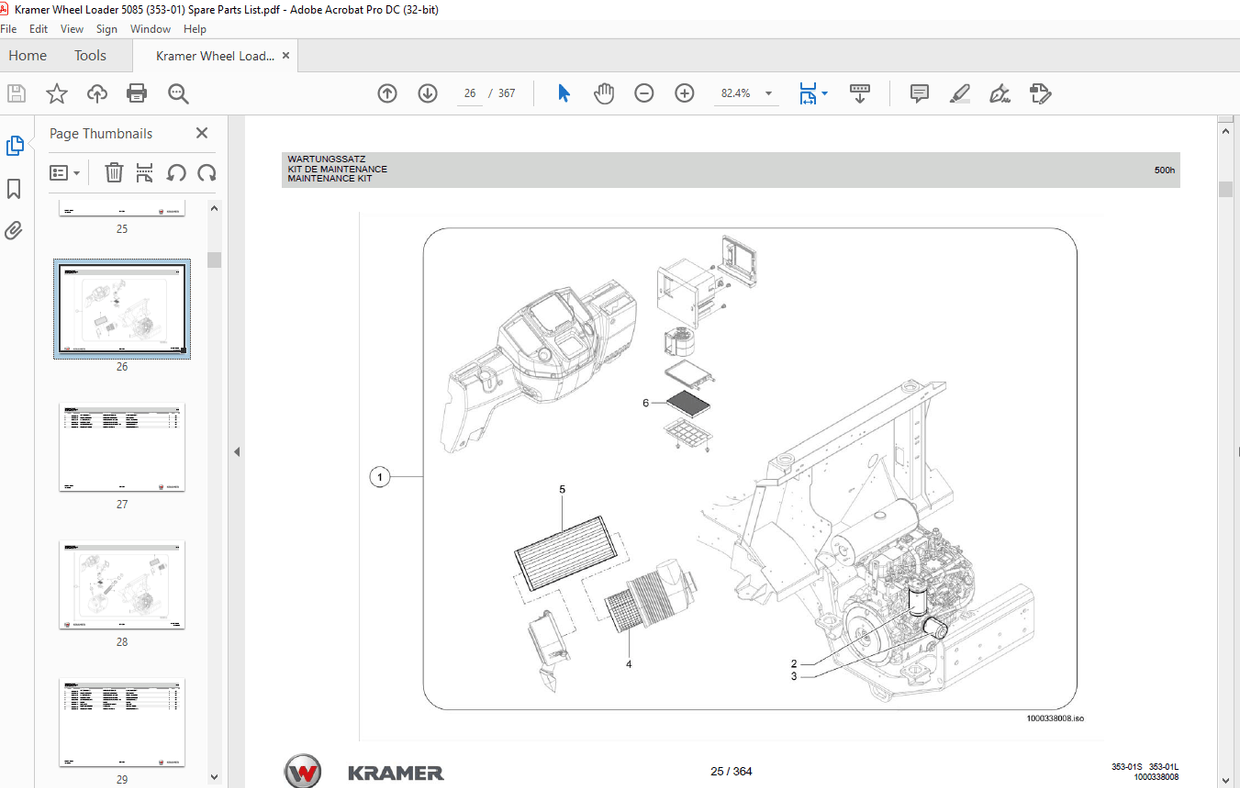Viewport: 1240px width, 788px height.
Task: Open the Fill & Sign tool icon
Action: (1040, 92)
